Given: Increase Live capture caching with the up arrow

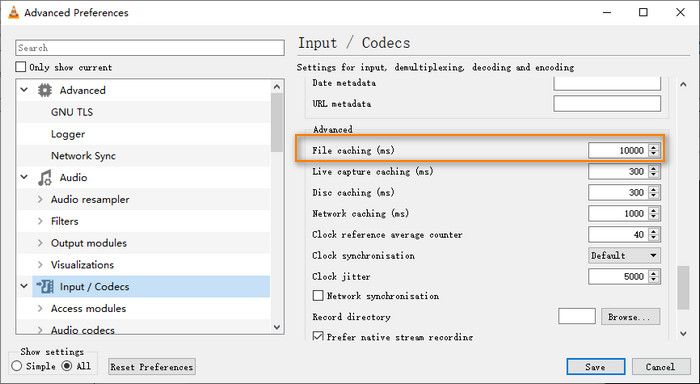Looking at the screenshot, I should 654,168.
